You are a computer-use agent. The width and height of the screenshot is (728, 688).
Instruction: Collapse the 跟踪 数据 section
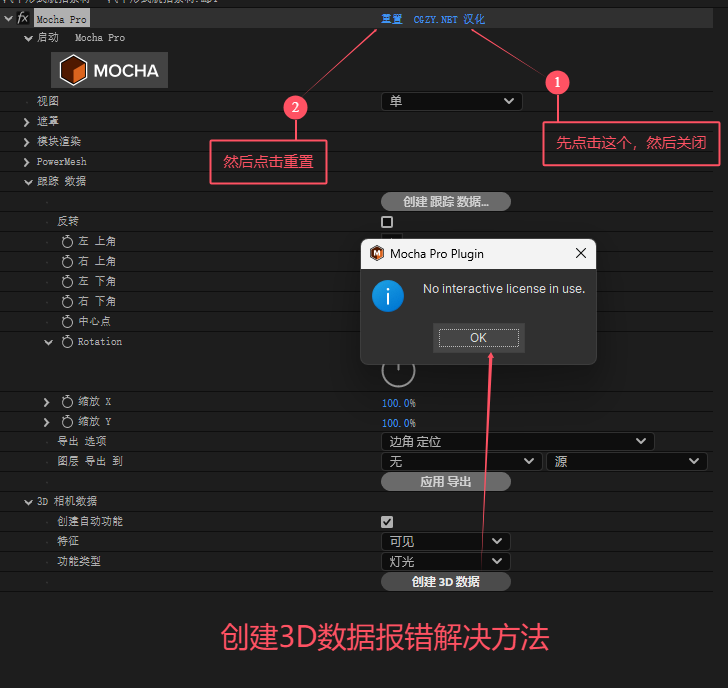[x=28, y=182]
